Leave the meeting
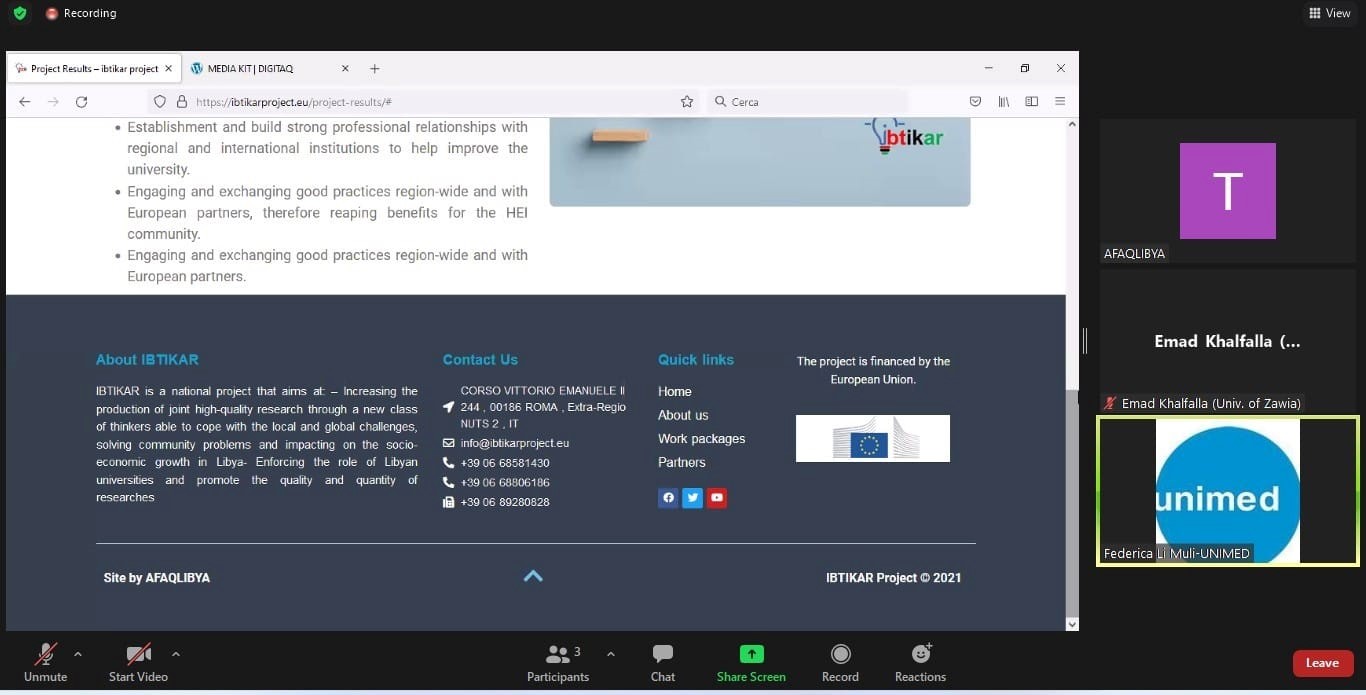 coord(1322,663)
